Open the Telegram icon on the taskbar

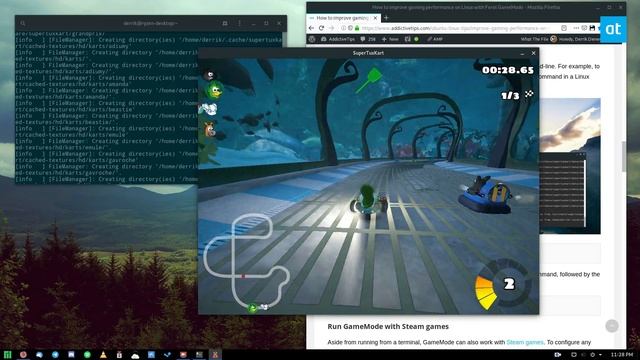(55, 355)
